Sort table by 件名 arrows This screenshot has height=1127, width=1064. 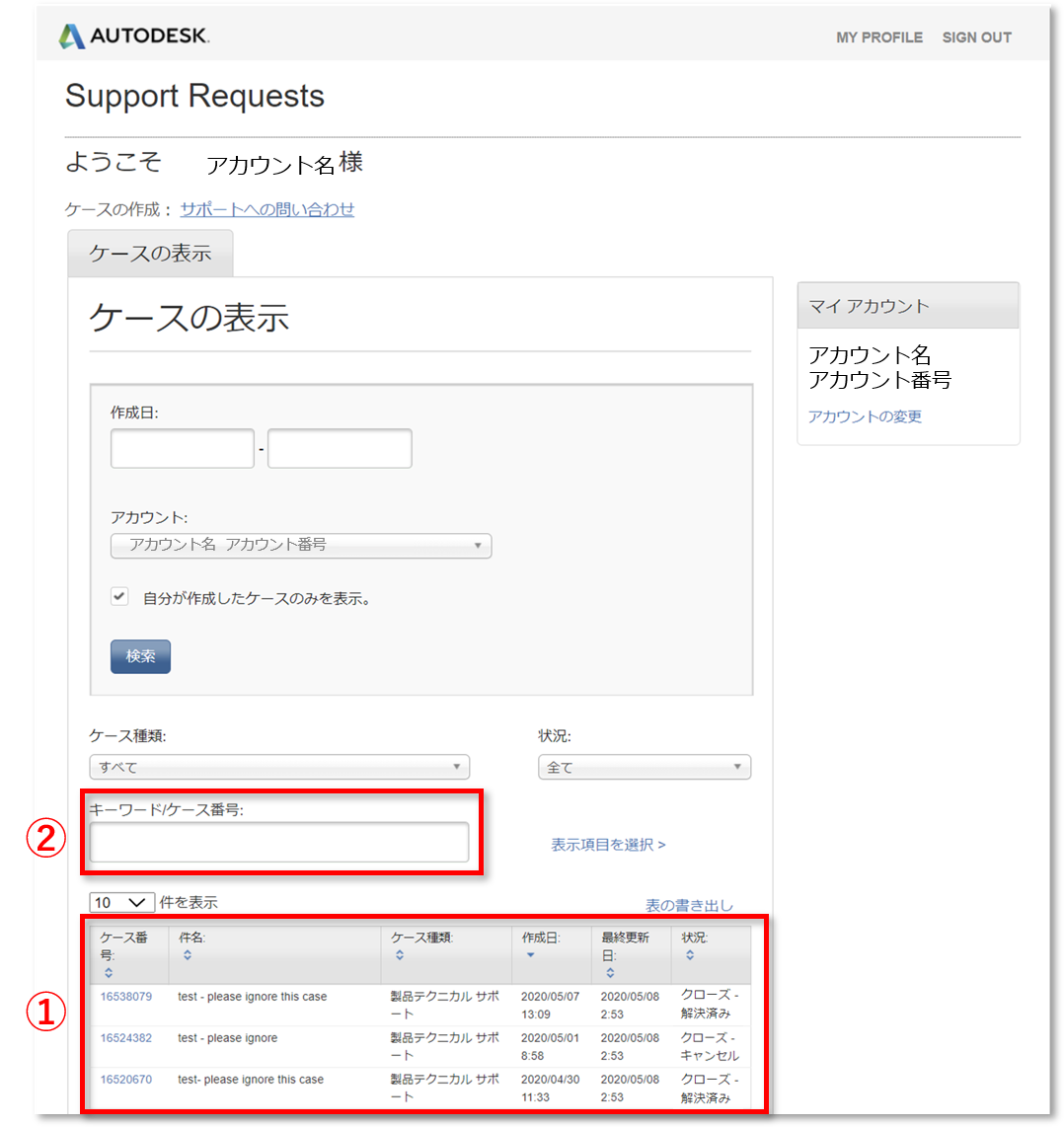pyautogui.click(x=188, y=955)
